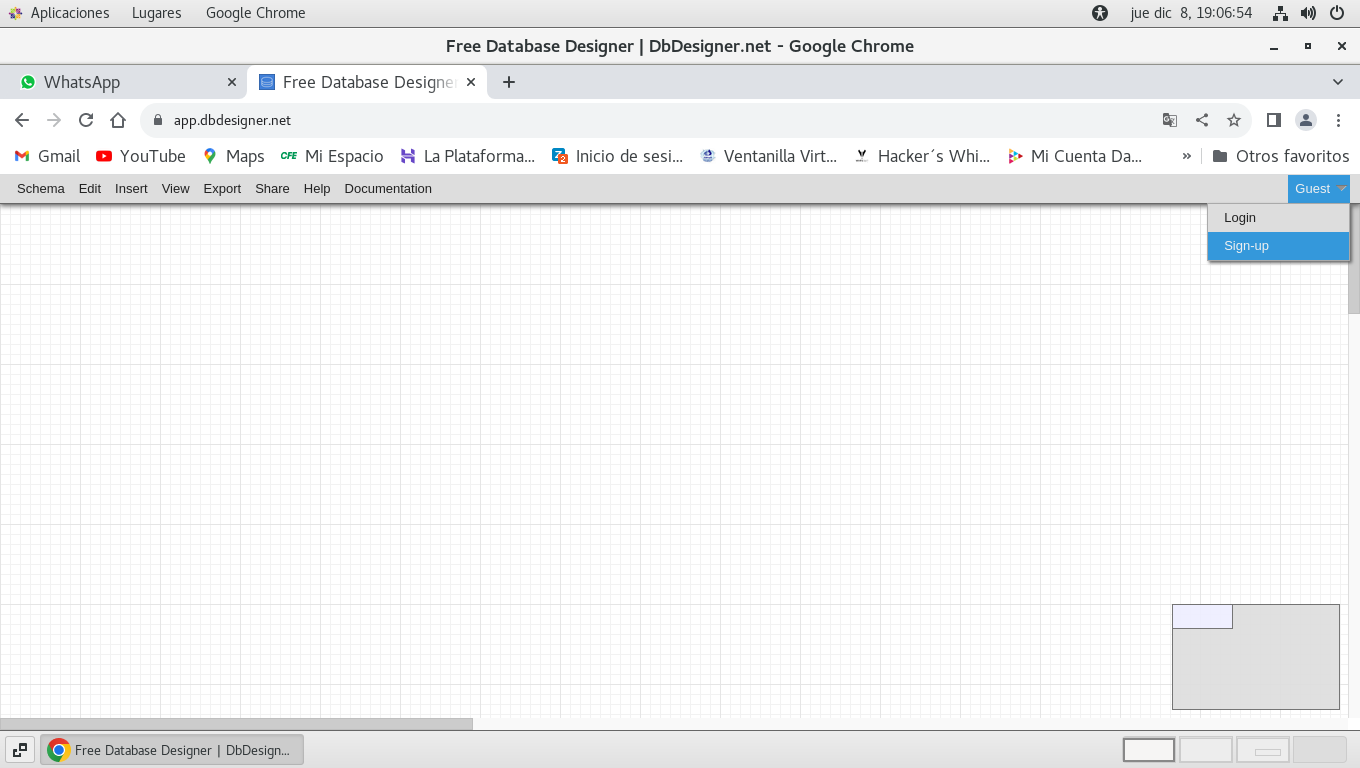Viewport: 1360px width, 768px height.
Task: Click the Home icon in Chrome toolbar
Action: (118, 120)
